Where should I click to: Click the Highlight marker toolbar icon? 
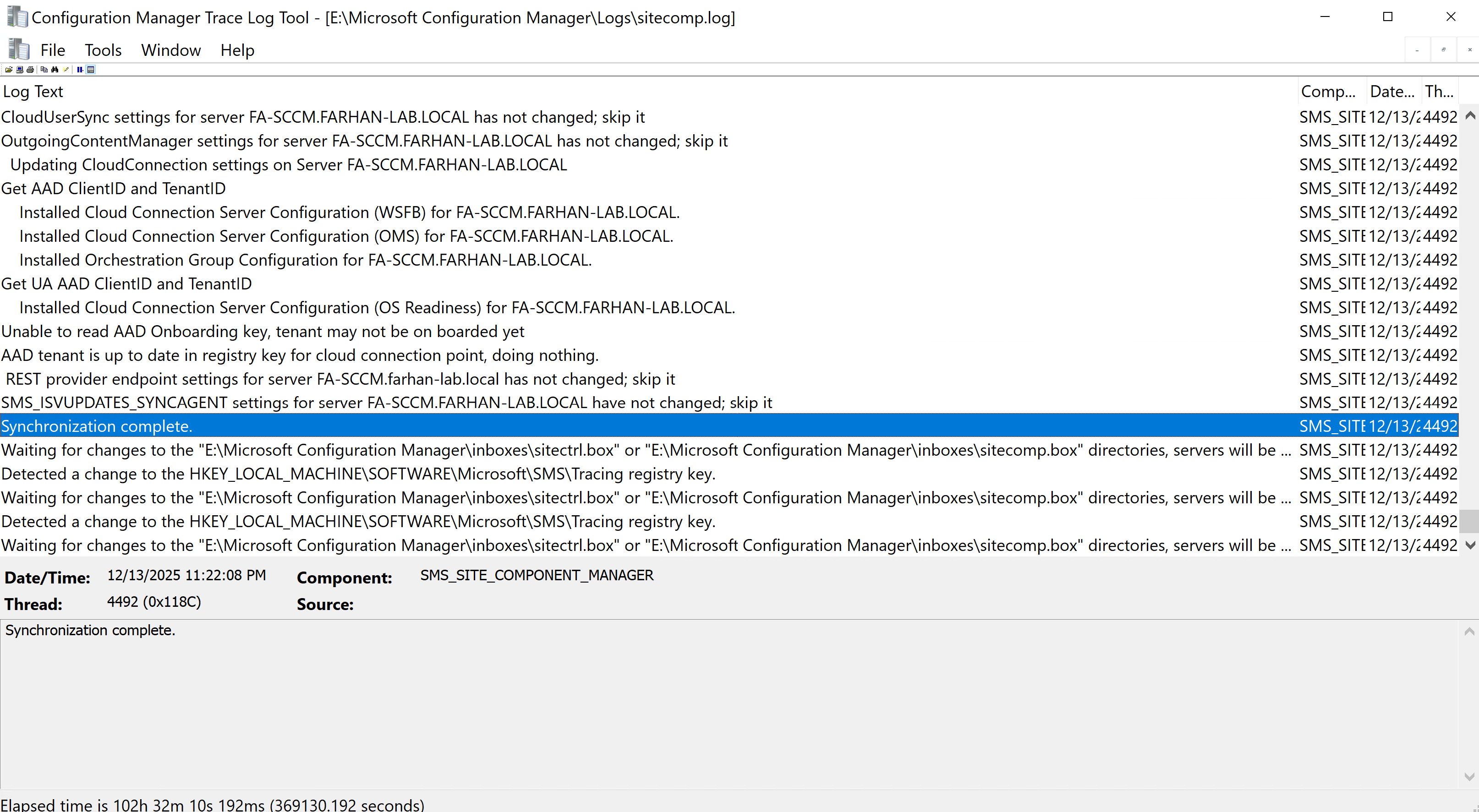pos(66,70)
